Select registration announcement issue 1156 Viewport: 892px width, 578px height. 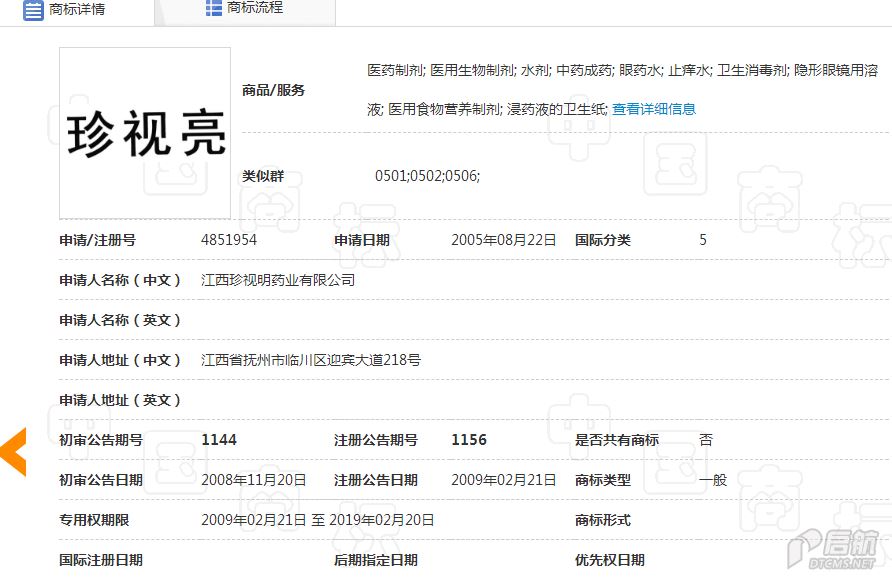pos(469,440)
